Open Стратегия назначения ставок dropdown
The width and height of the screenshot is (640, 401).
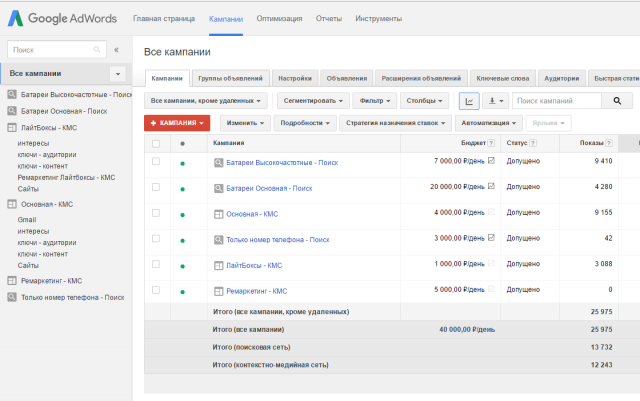tap(396, 123)
